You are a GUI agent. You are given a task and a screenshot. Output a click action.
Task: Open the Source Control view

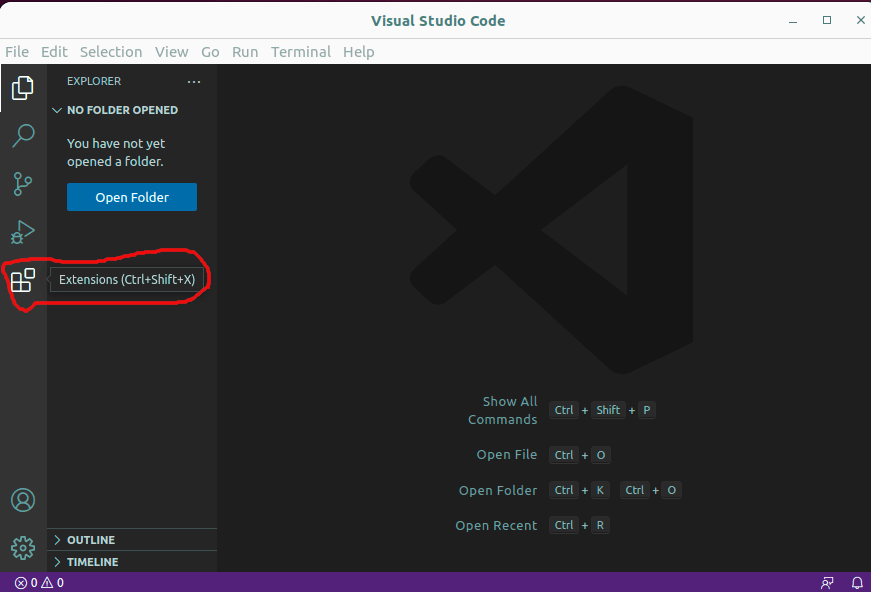tap(22, 184)
